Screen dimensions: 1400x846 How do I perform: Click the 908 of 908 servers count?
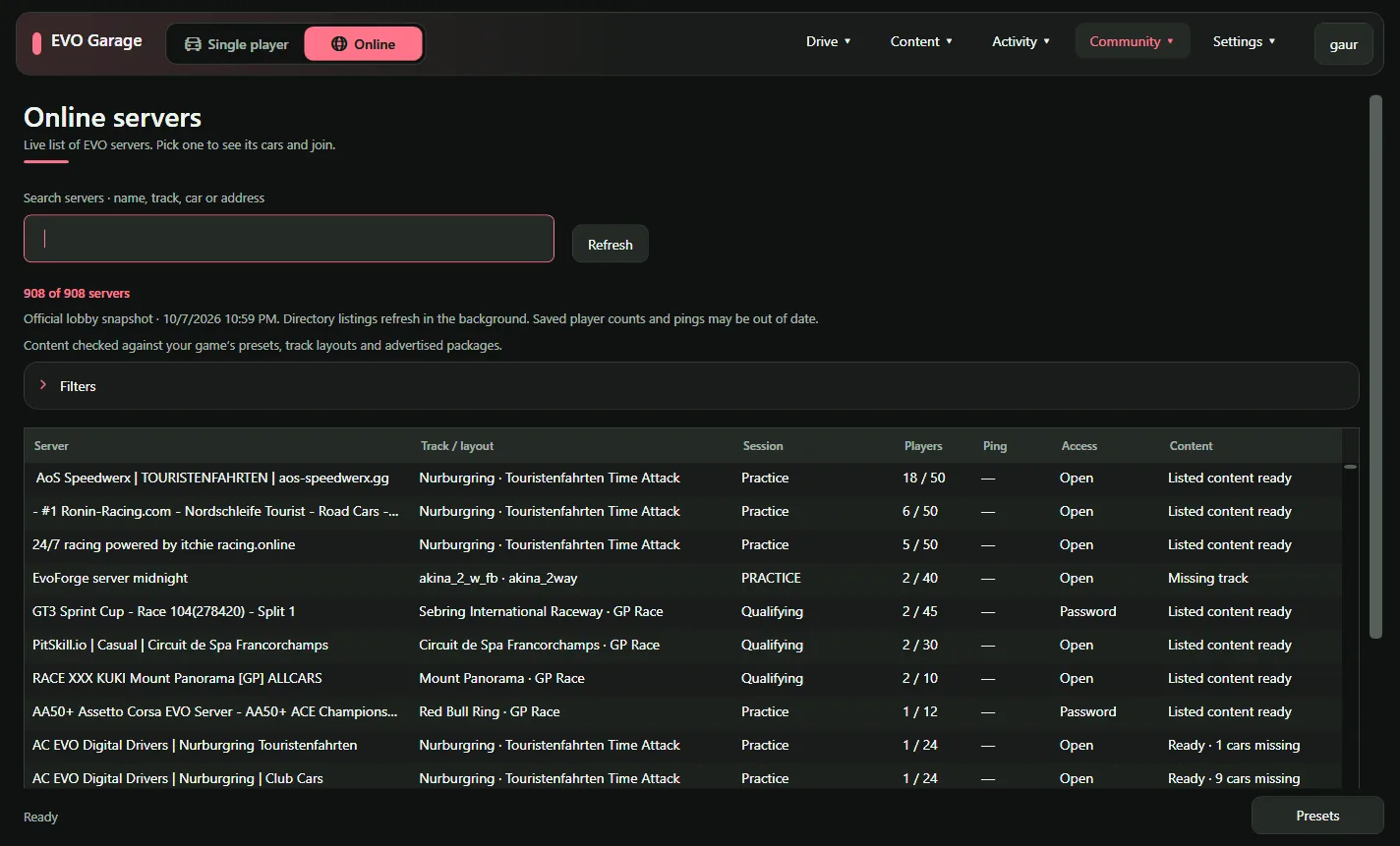point(77,294)
